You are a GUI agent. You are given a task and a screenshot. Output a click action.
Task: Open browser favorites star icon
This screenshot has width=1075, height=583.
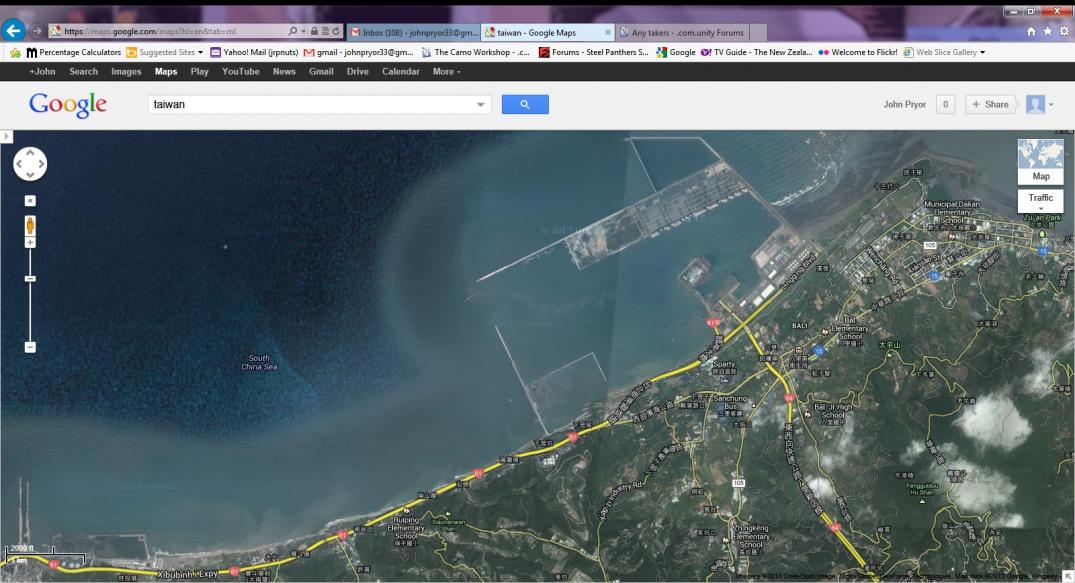coord(1048,31)
